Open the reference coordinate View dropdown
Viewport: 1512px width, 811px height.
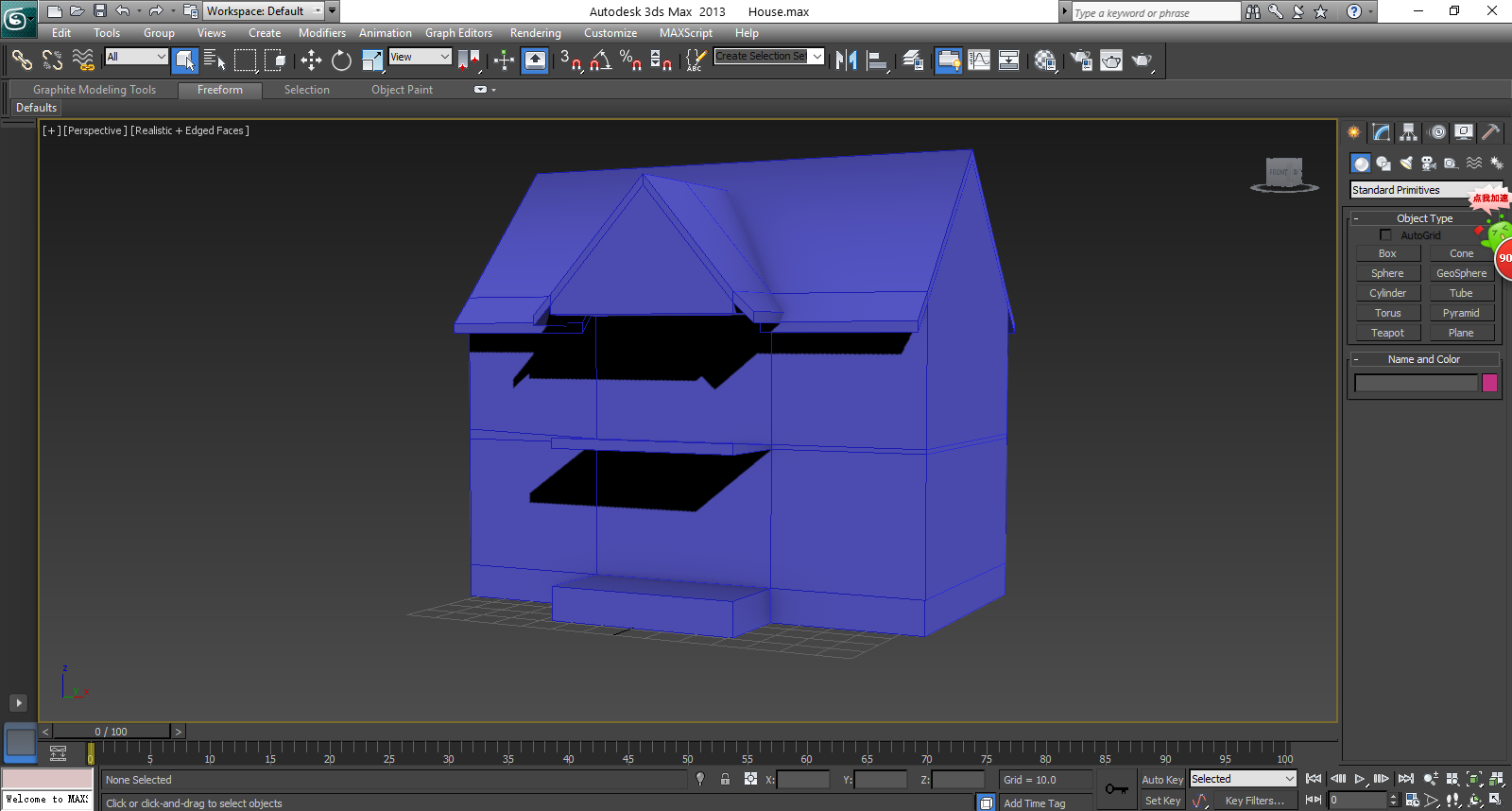[x=420, y=57]
